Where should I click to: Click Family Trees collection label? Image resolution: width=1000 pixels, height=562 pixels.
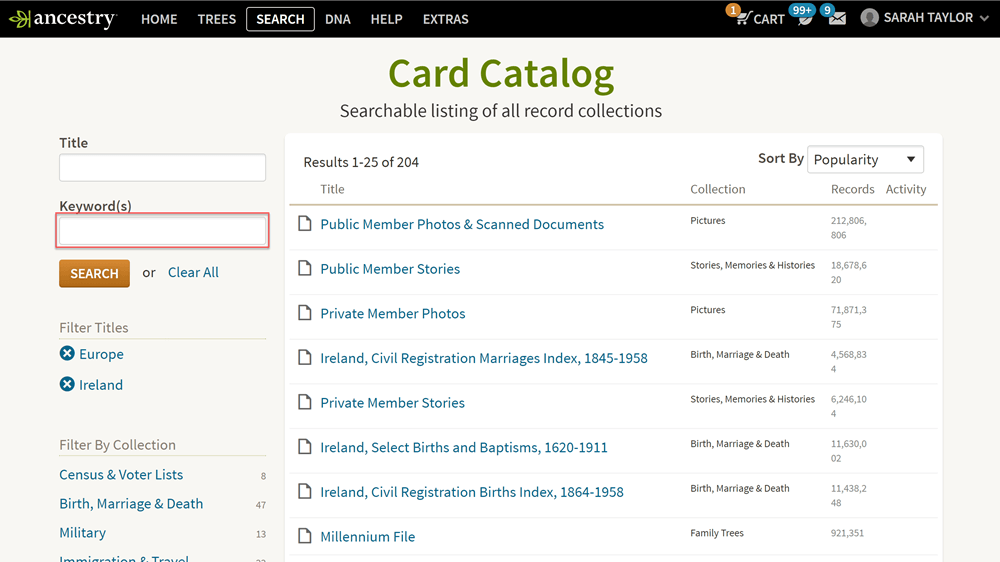click(717, 533)
